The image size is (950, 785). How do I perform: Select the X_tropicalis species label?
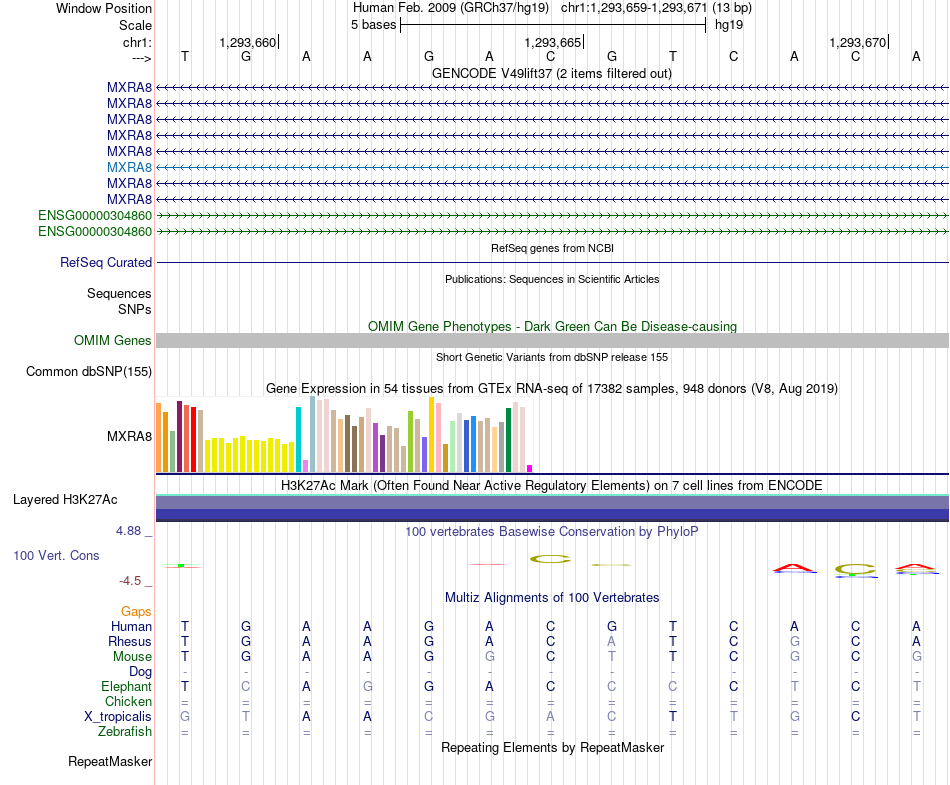pyautogui.click(x=118, y=717)
